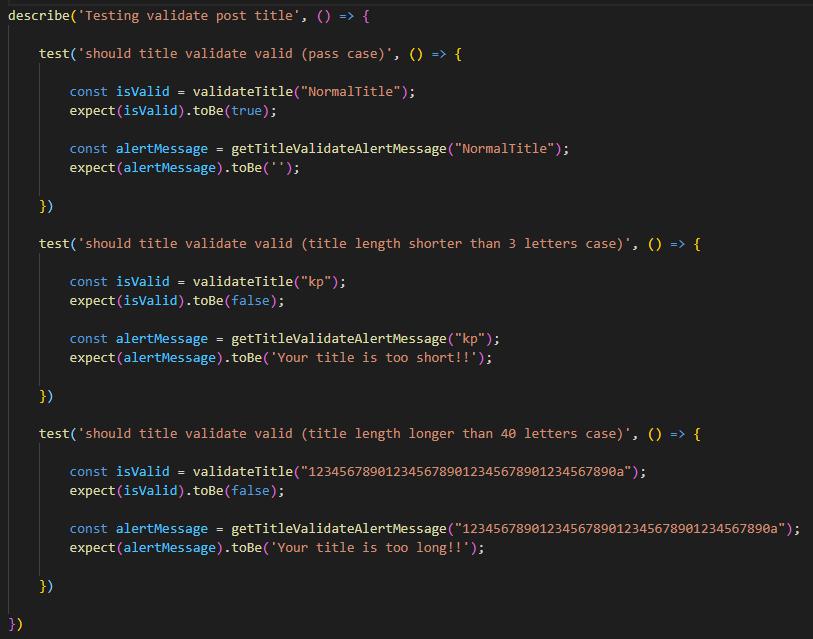The width and height of the screenshot is (813, 639).
Task: Click the 'longer than 40 letters case' test title
Action: coord(354,433)
